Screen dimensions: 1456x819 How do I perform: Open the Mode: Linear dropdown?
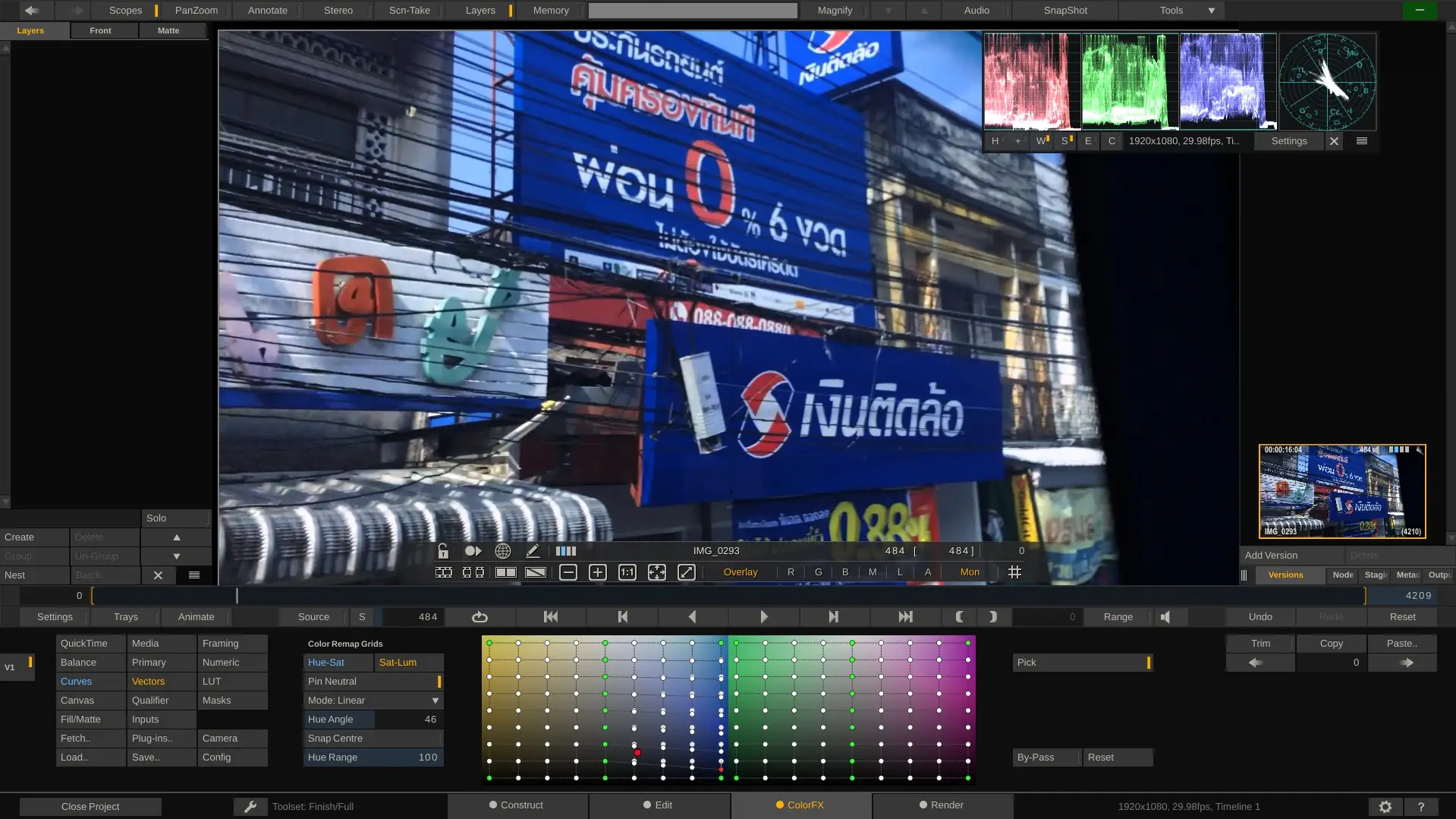click(373, 701)
